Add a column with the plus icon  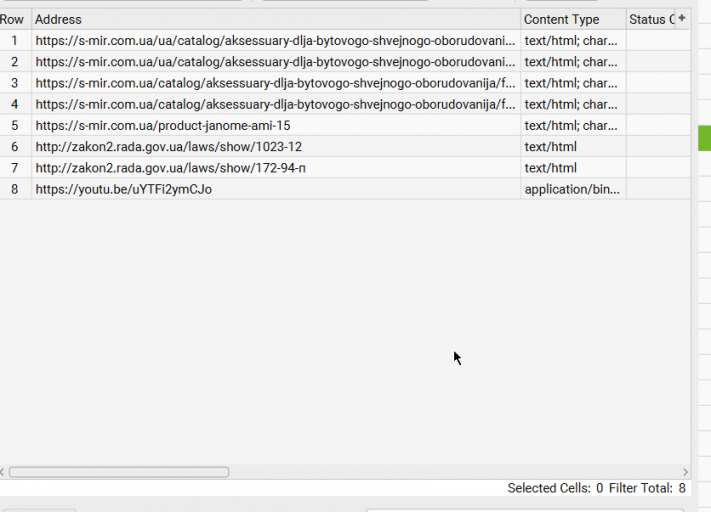coord(682,19)
